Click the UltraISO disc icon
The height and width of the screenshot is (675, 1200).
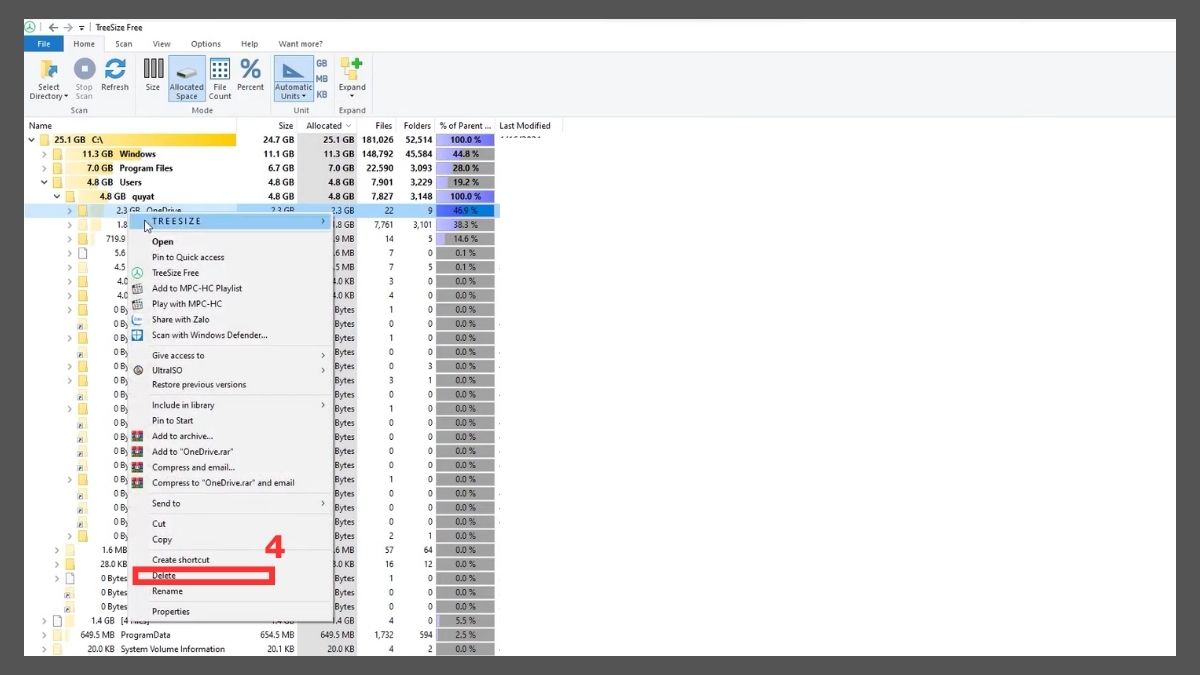point(138,370)
